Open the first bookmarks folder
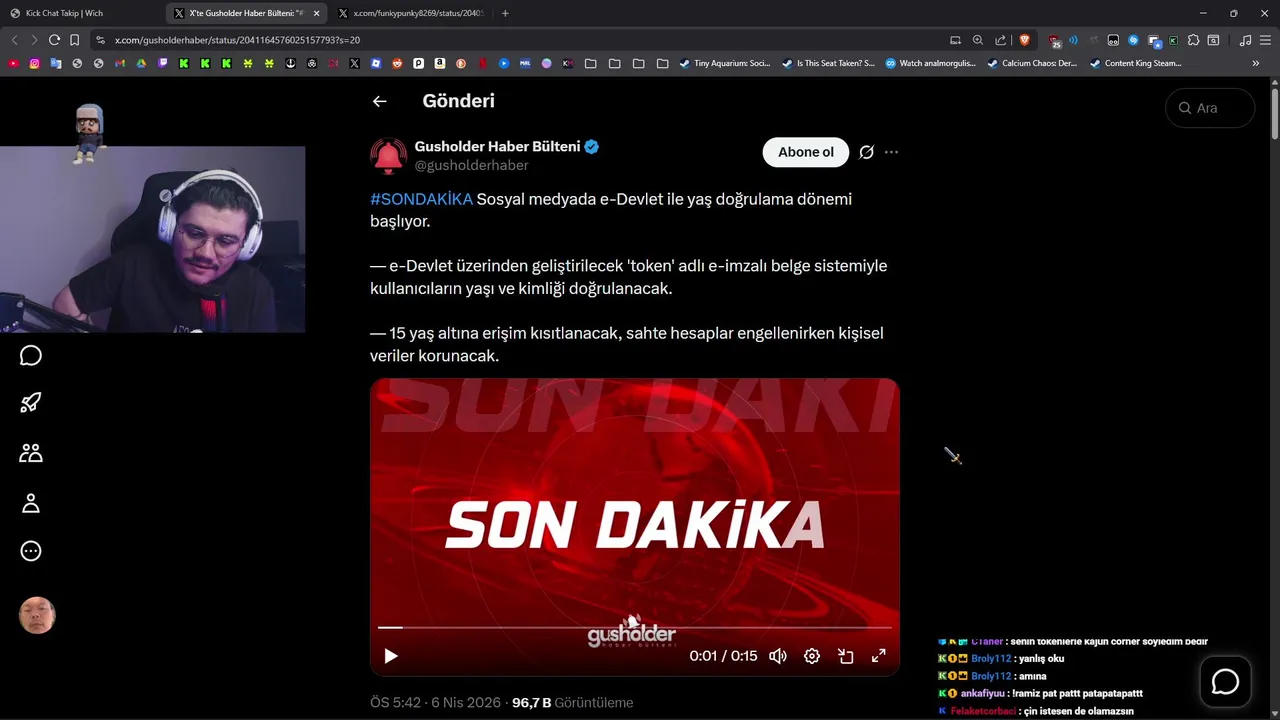The height and width of the screenshot is (720, 1280). click(x=591, y=63)
